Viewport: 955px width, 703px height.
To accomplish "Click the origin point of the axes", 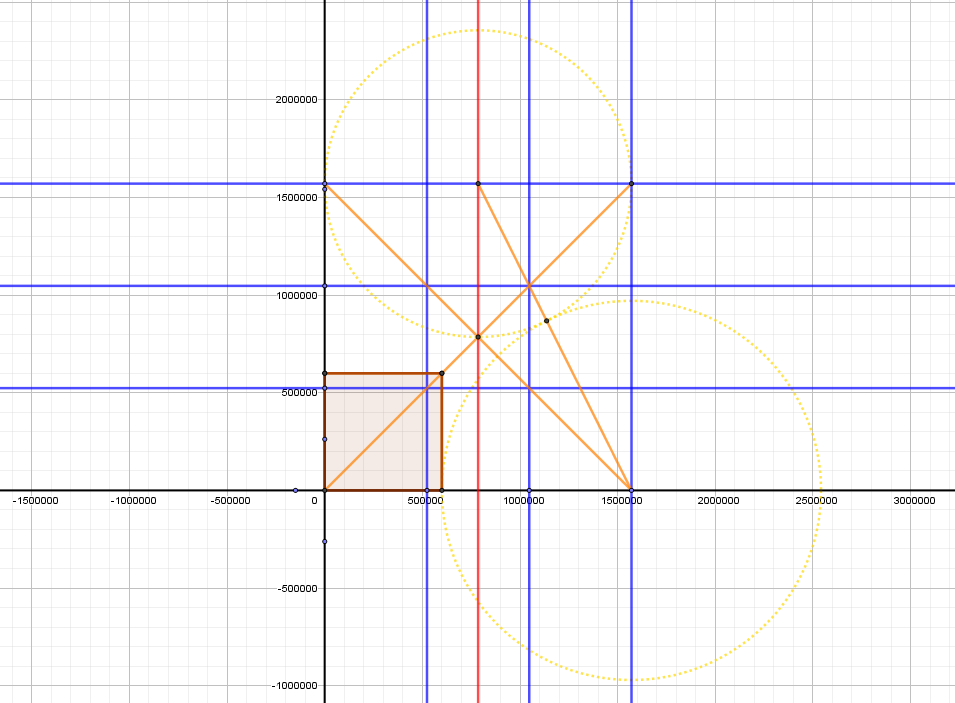I will [325, 490].
